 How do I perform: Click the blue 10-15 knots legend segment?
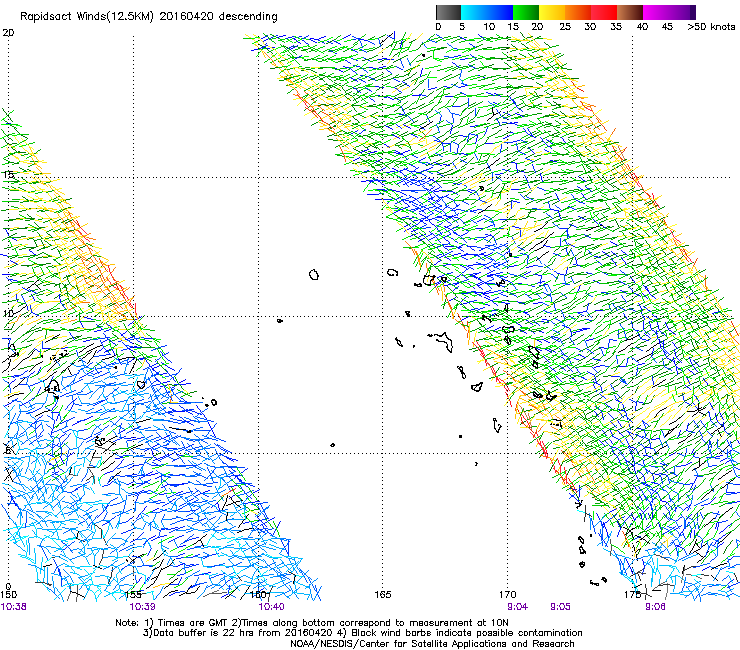[500, 12]
